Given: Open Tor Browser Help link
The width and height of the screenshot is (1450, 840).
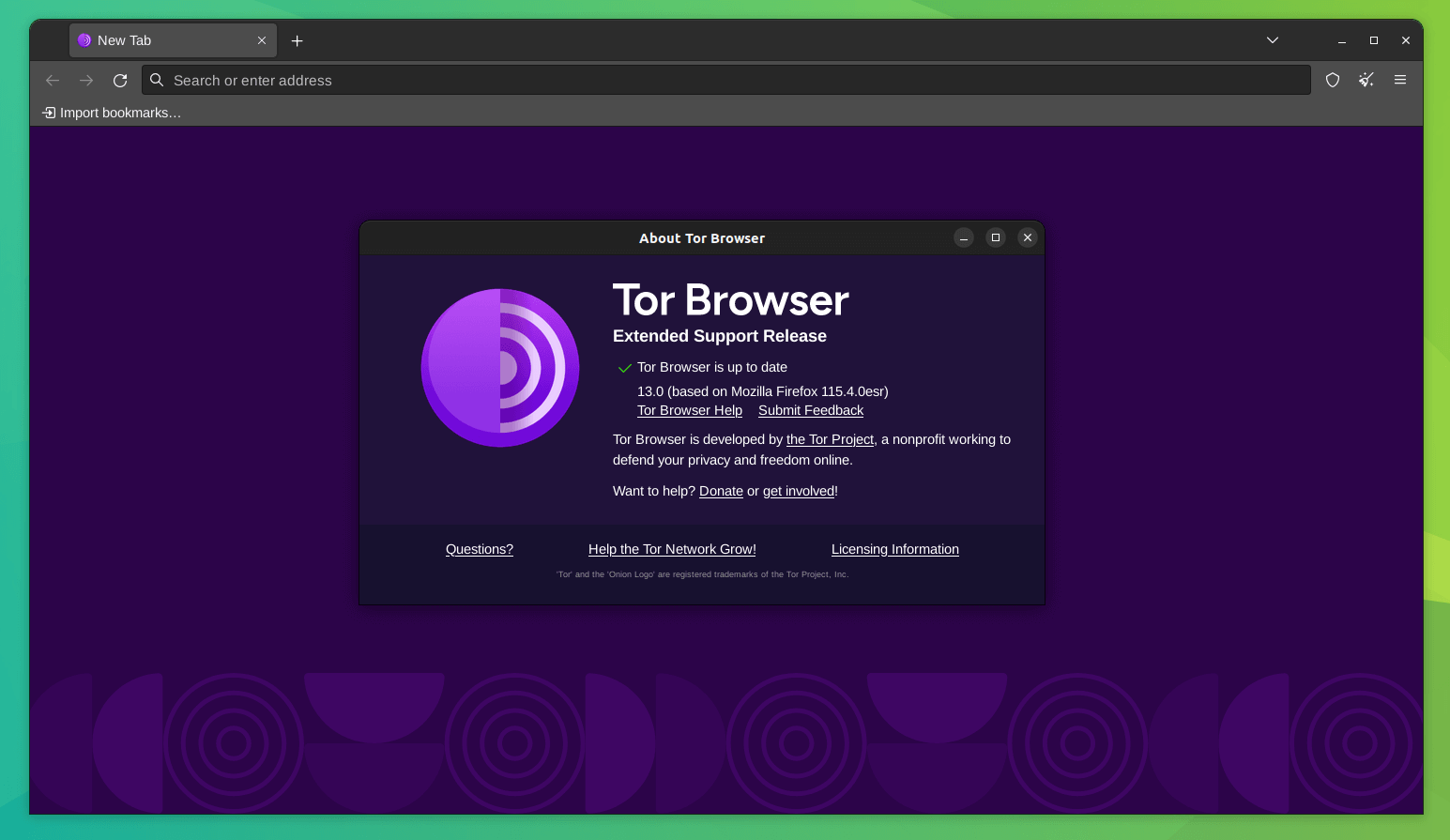Looking at the screenshot, I should pos(689,410).
